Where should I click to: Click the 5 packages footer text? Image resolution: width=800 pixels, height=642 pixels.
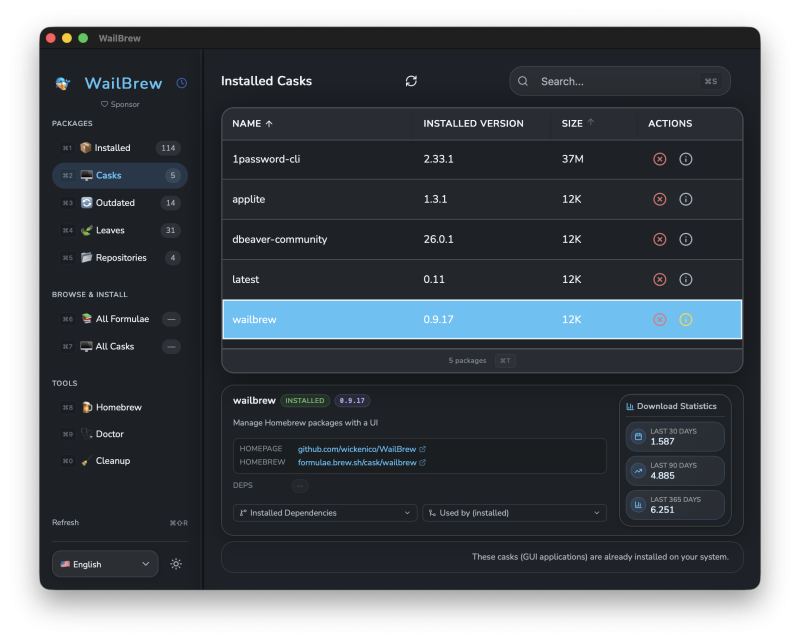click(467, 361)
